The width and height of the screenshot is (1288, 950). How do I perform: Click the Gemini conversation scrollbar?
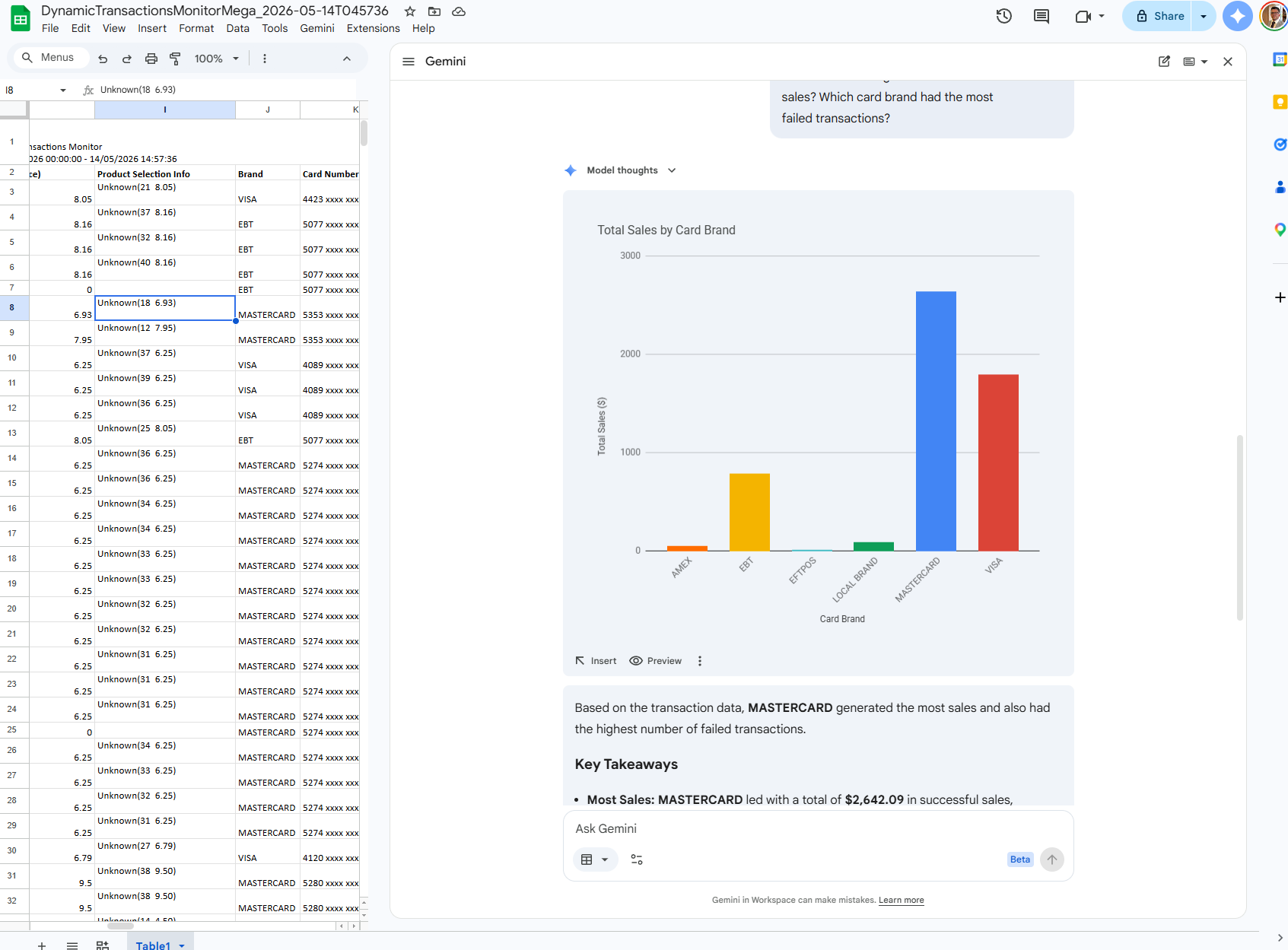(1240, 528)
